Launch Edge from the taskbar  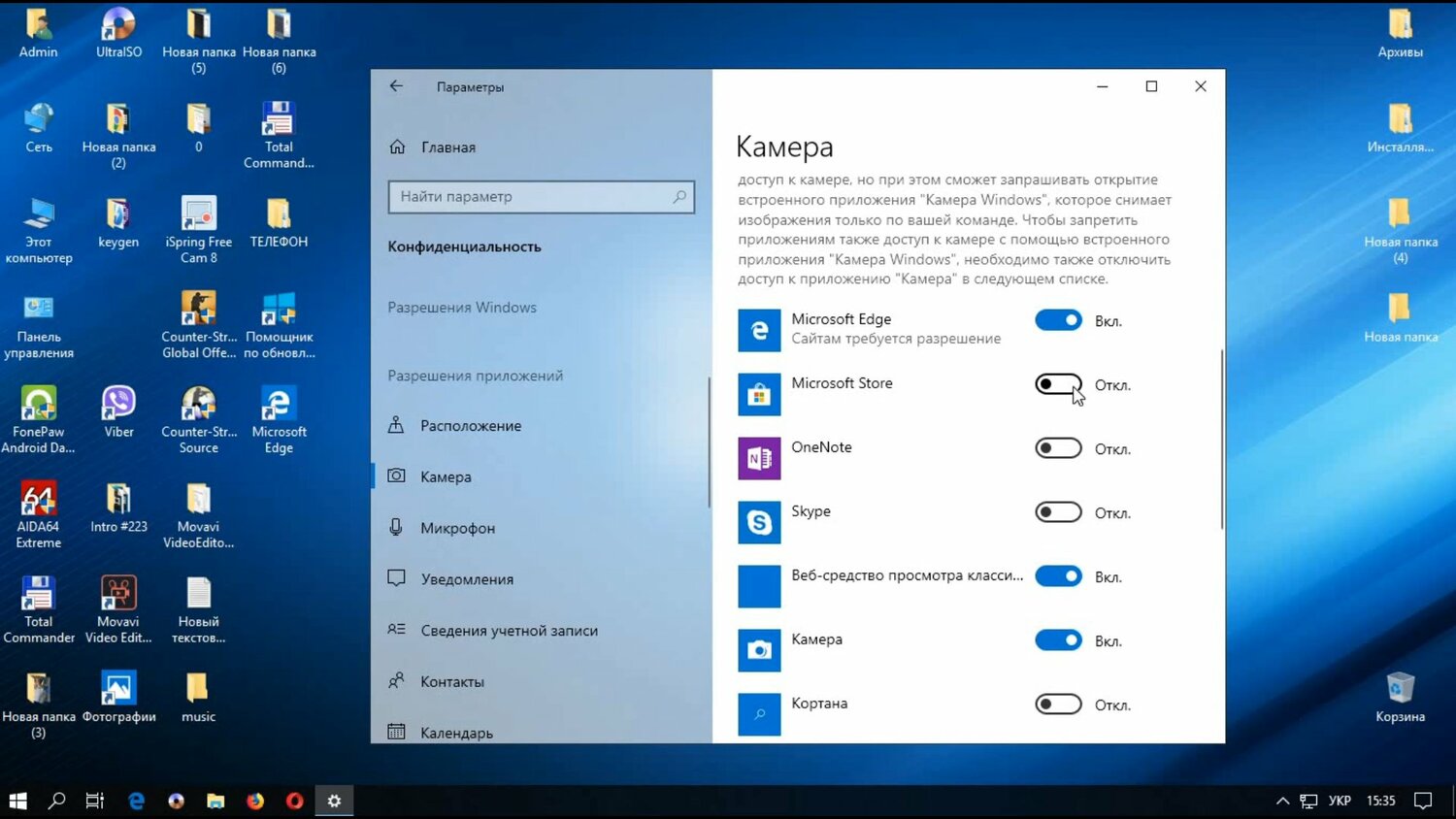[x=136, y=801]
